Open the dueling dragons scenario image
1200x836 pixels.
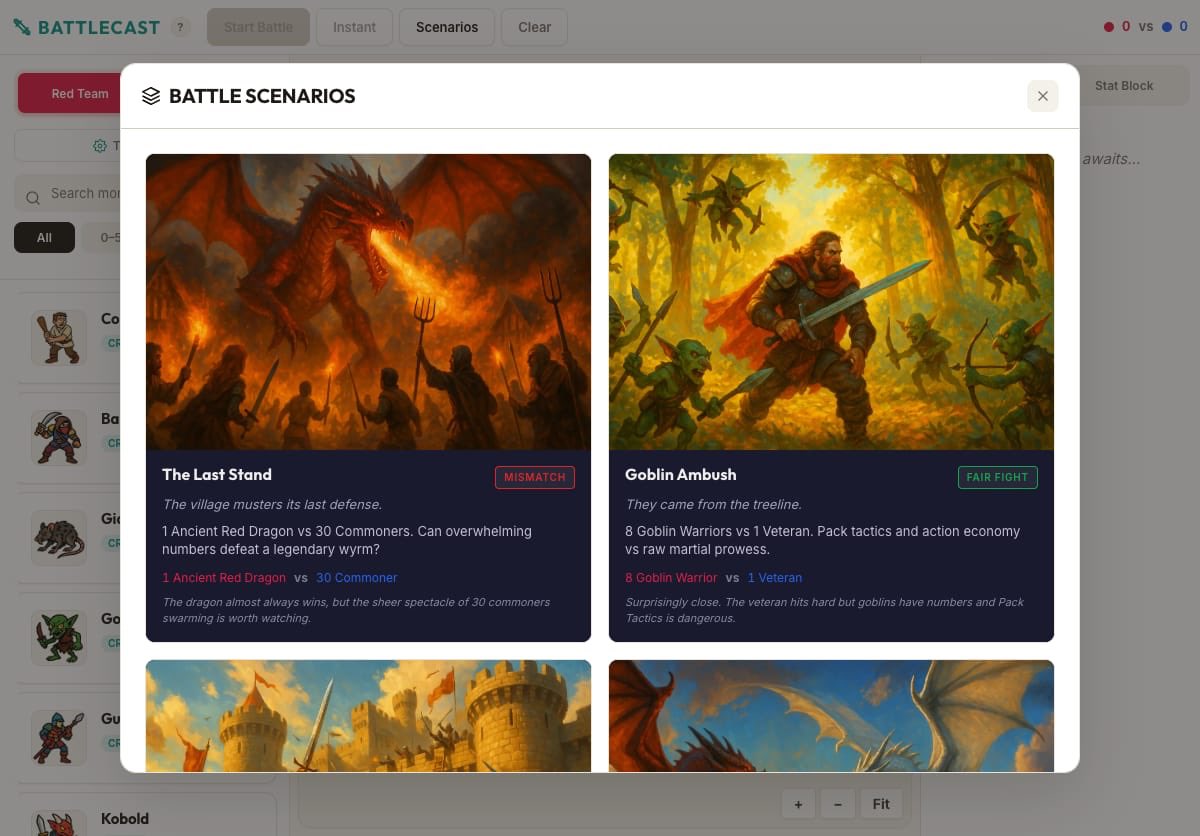tap(831, 716)
